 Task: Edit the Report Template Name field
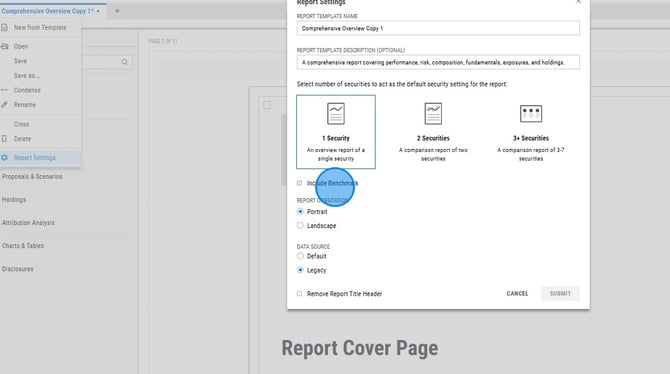click(438, 28)
